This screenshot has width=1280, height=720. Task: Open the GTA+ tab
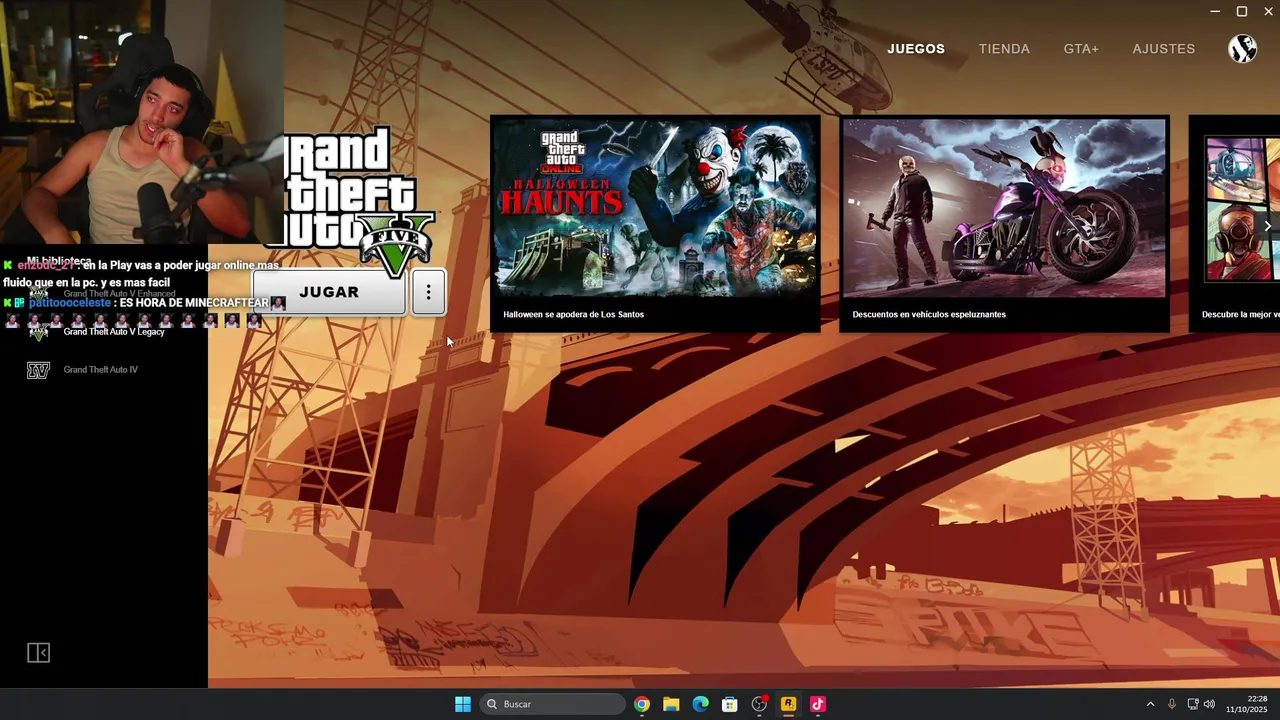[x=1081, y=49]
